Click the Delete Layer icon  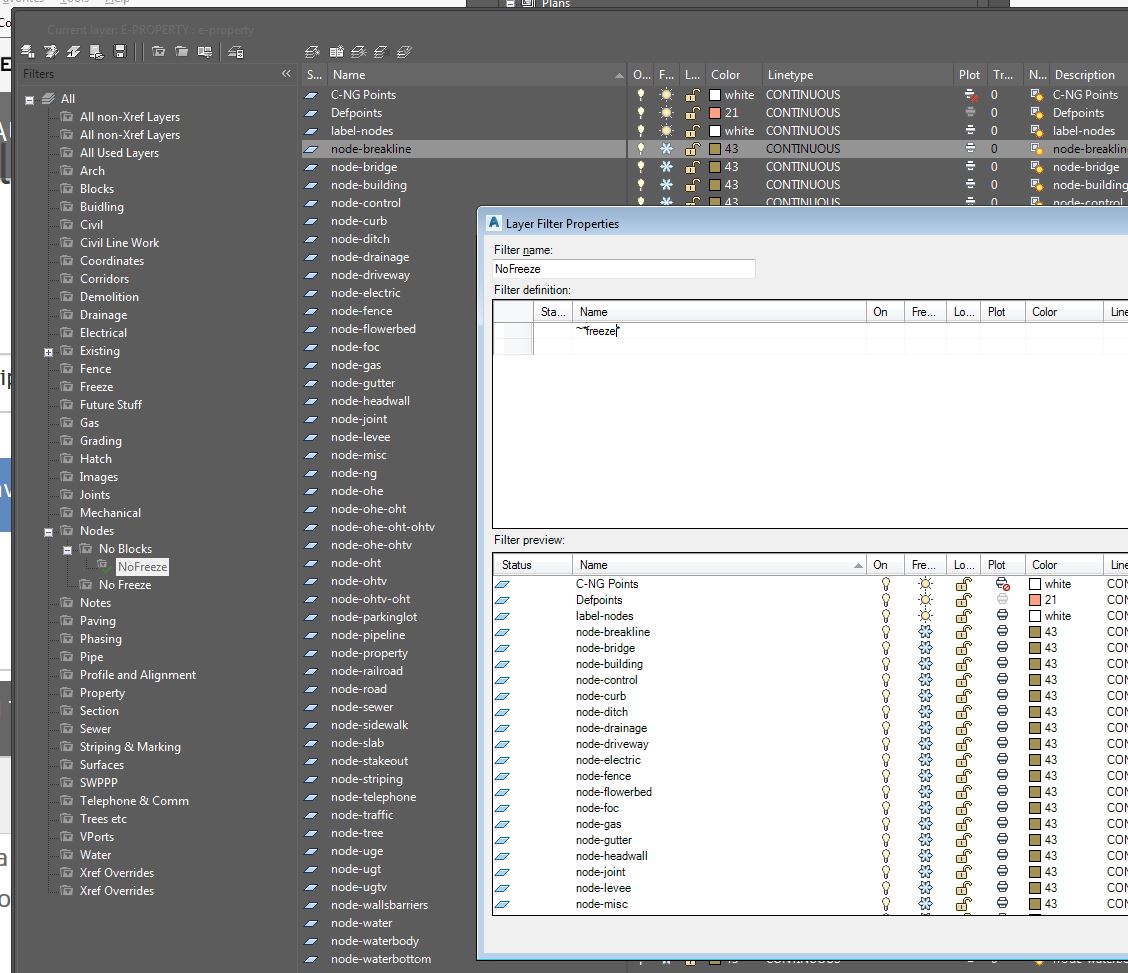[x=359, y=51]
